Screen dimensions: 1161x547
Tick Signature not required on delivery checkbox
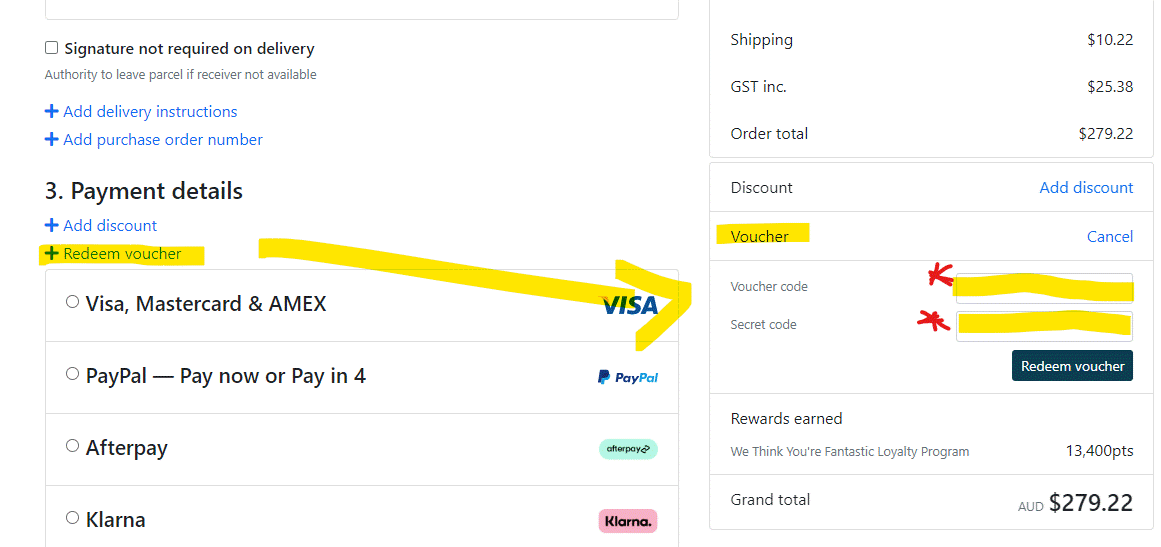52,48
